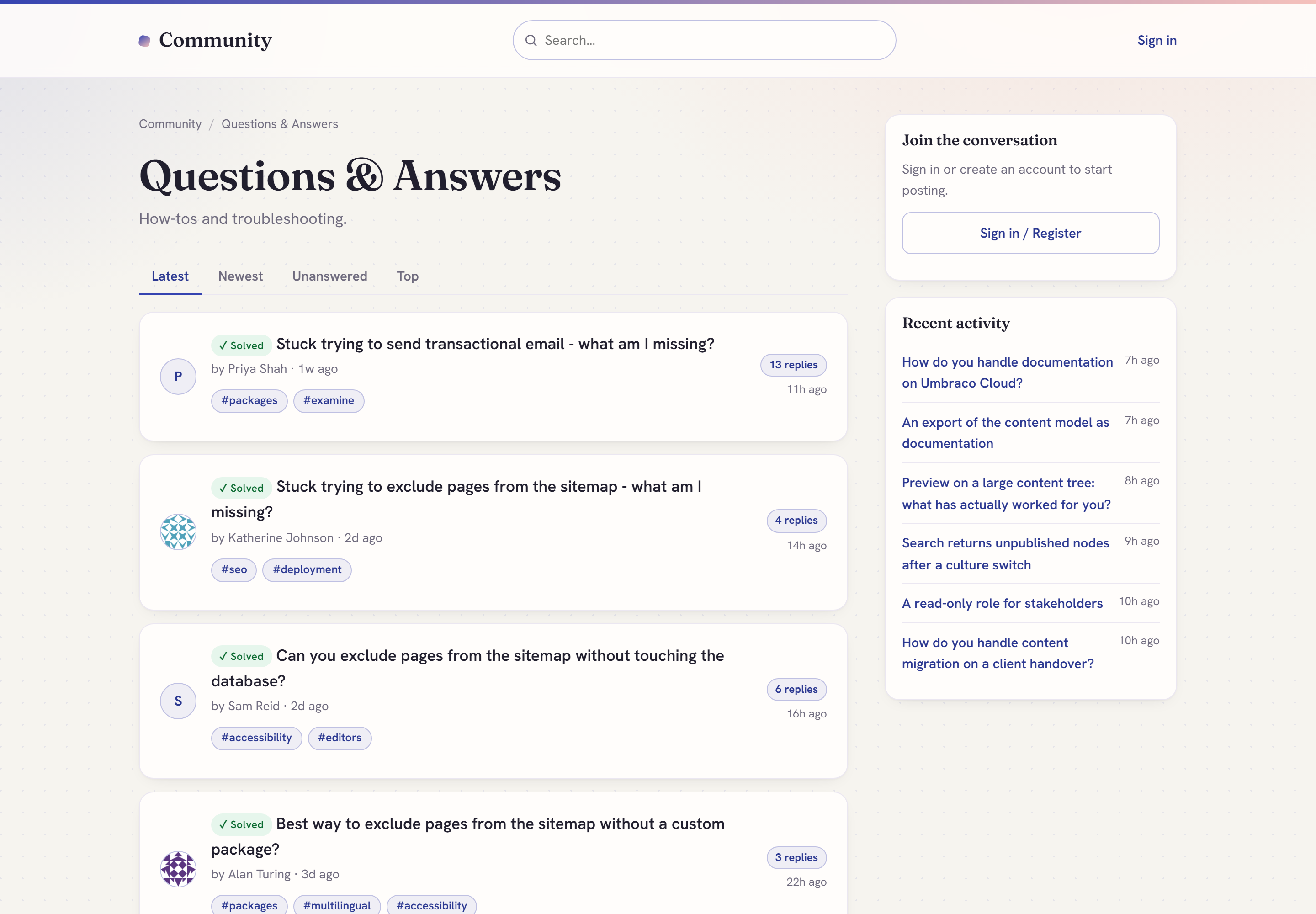
Task: Click '16h ago' timestamp
Action: pos(807,714)
